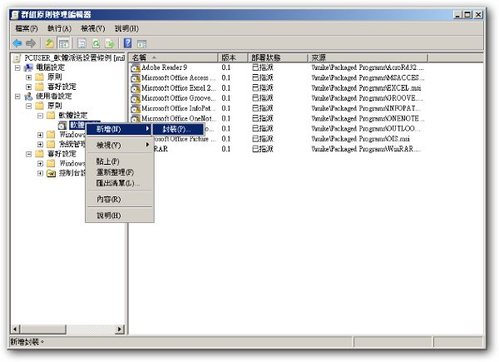Click the Forward arrow toolbar icon

coord(31,43)
